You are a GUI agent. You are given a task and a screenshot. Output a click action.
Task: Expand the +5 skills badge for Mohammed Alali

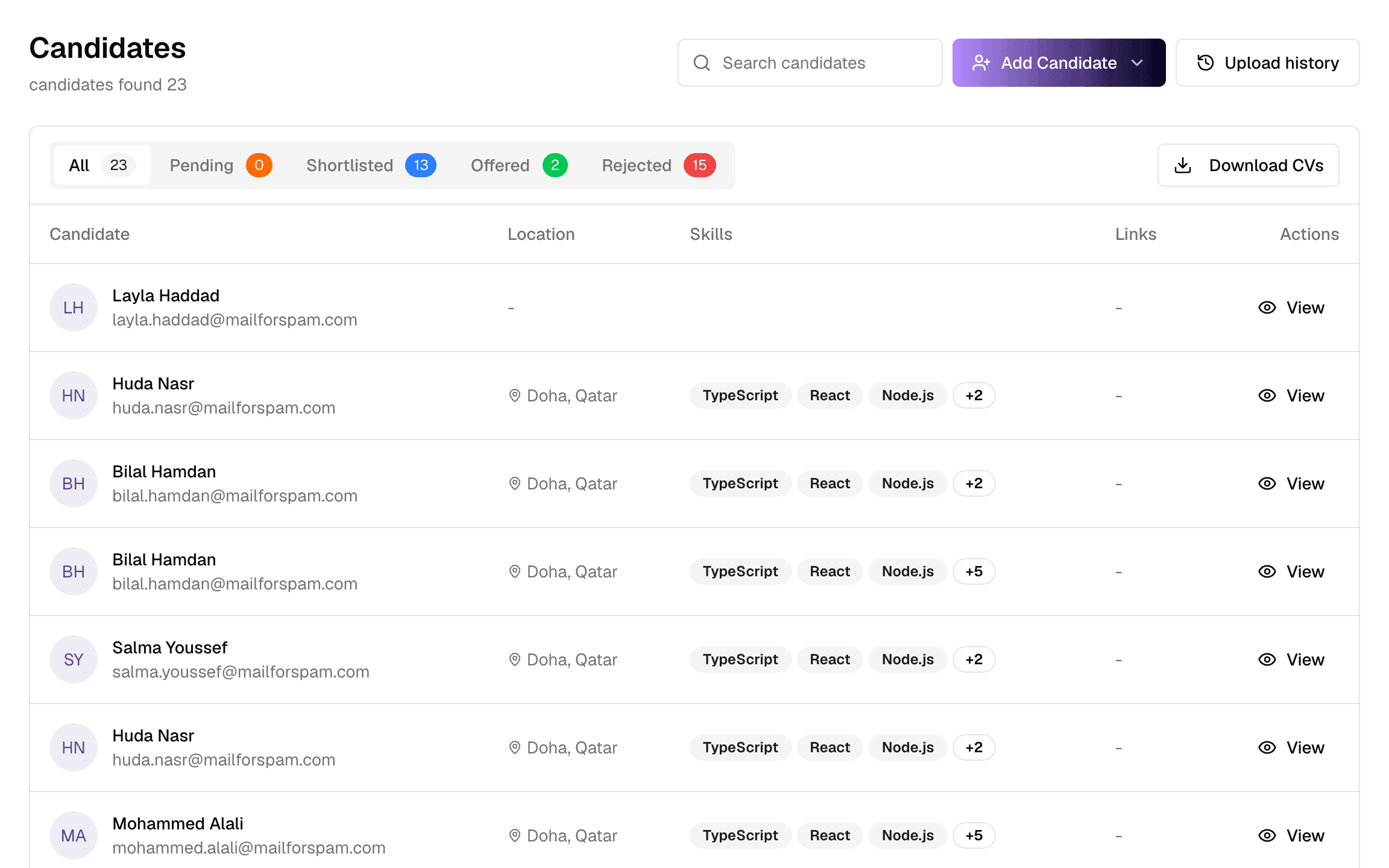pos(974,835)
